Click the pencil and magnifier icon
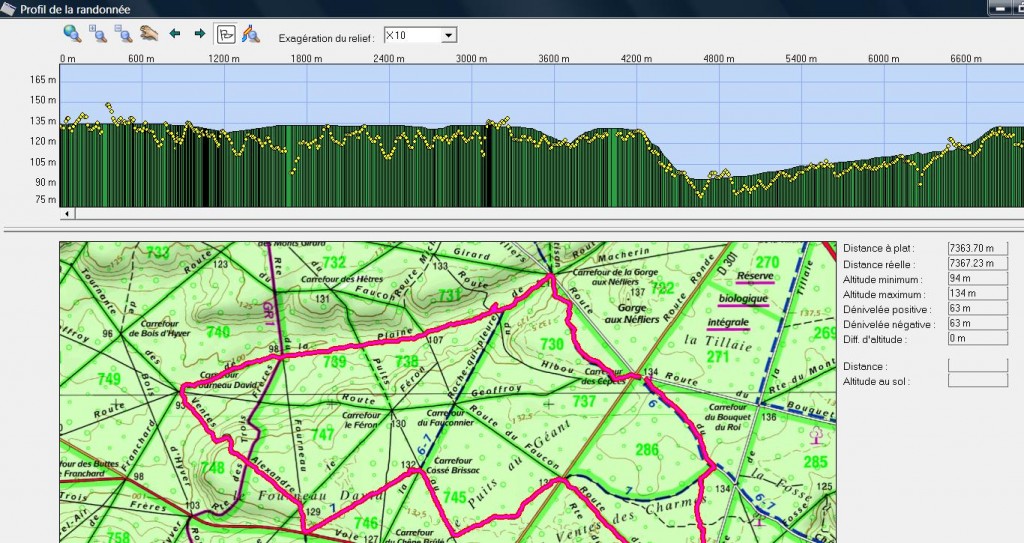The image size is (1024, 543). click(250, 34)
